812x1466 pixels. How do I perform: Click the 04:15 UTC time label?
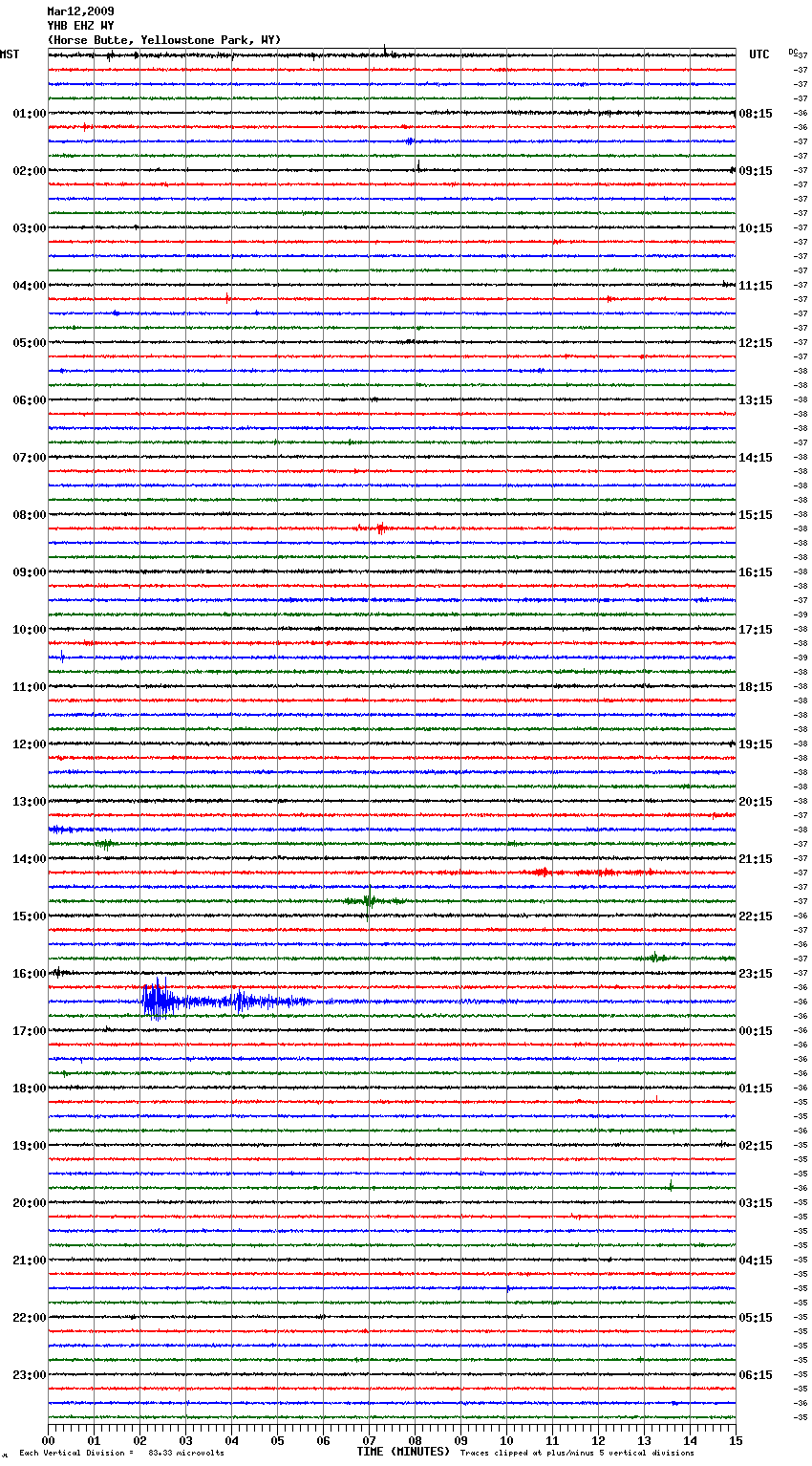[756, 1261]
